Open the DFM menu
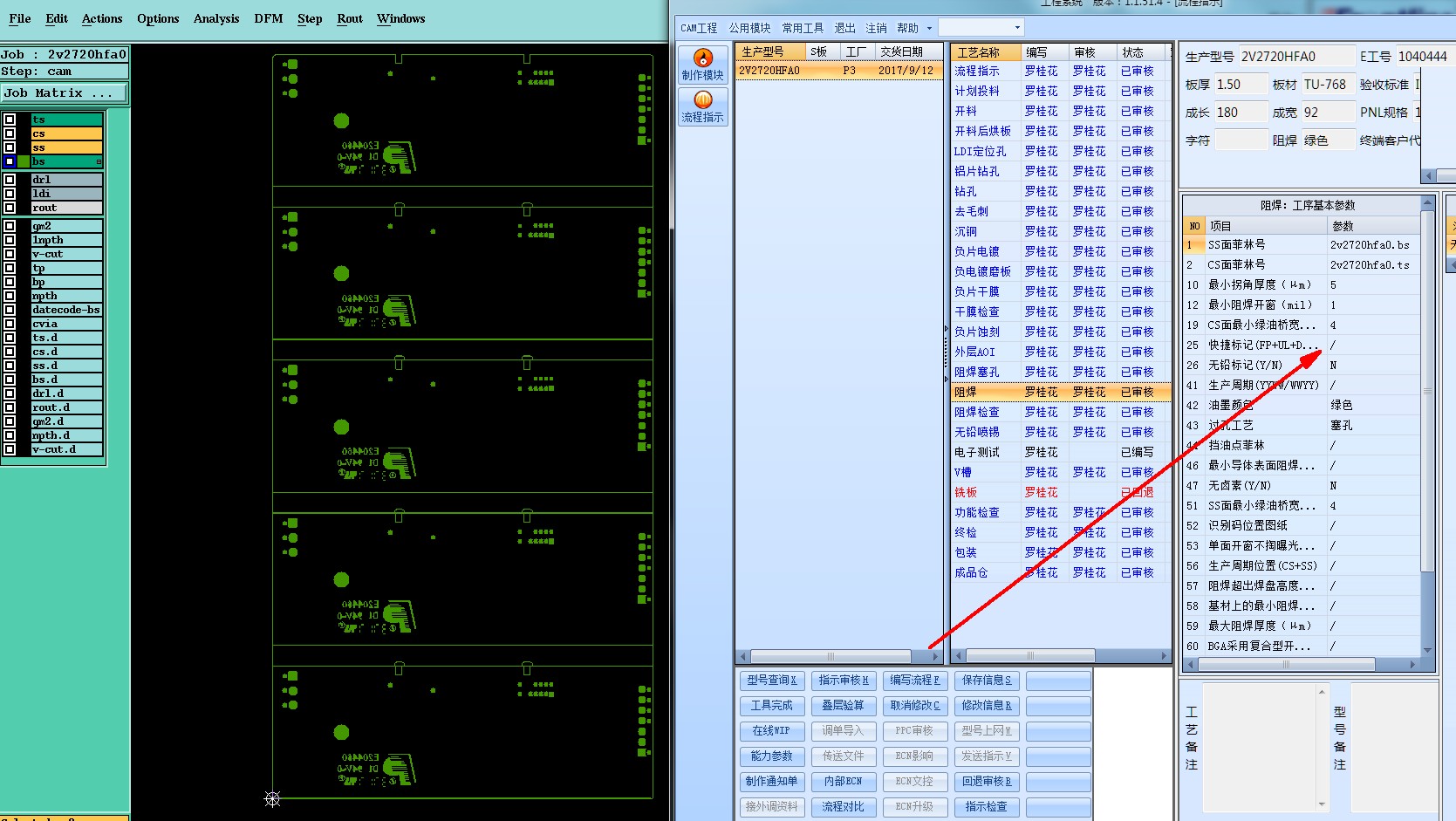The height and width of the screenshot is (821, 1456). pyautogui.click(x=269, y=18)
